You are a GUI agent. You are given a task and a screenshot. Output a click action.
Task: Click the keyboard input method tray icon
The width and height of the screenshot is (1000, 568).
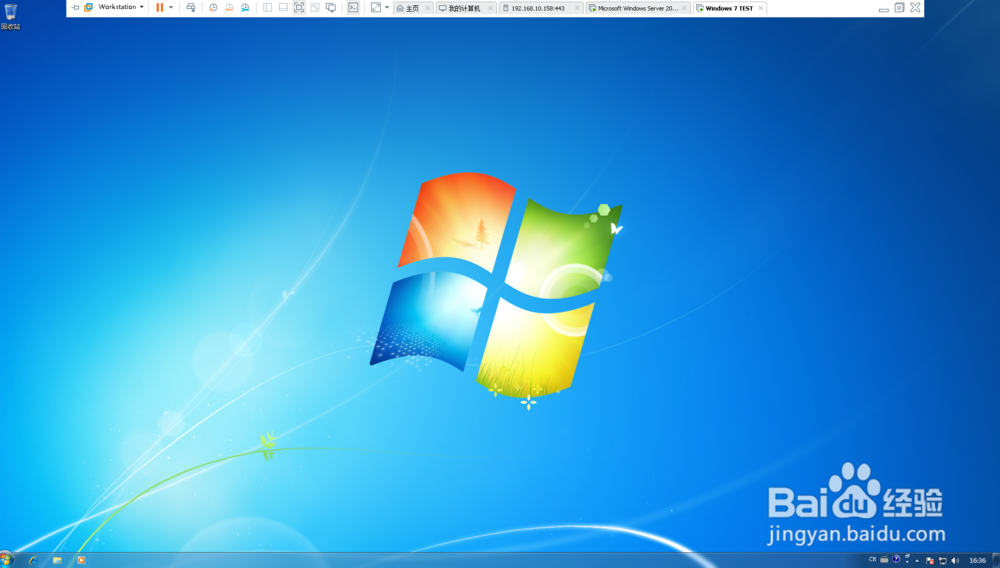(884, 559)
